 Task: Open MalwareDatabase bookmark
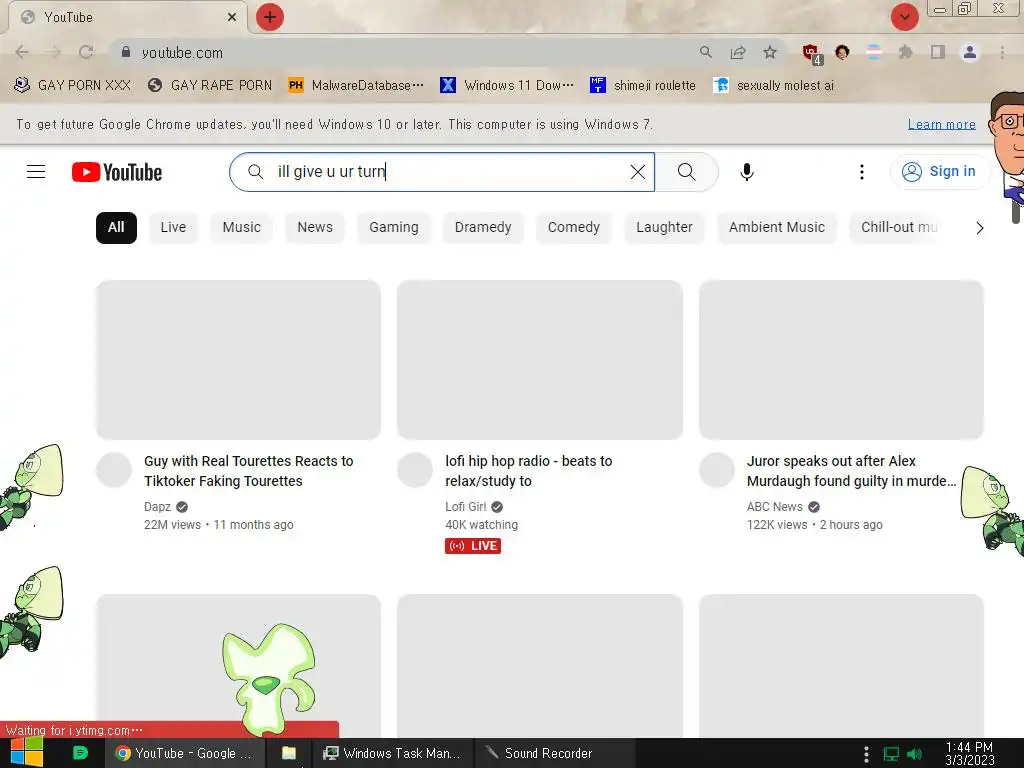click(357, 85)
